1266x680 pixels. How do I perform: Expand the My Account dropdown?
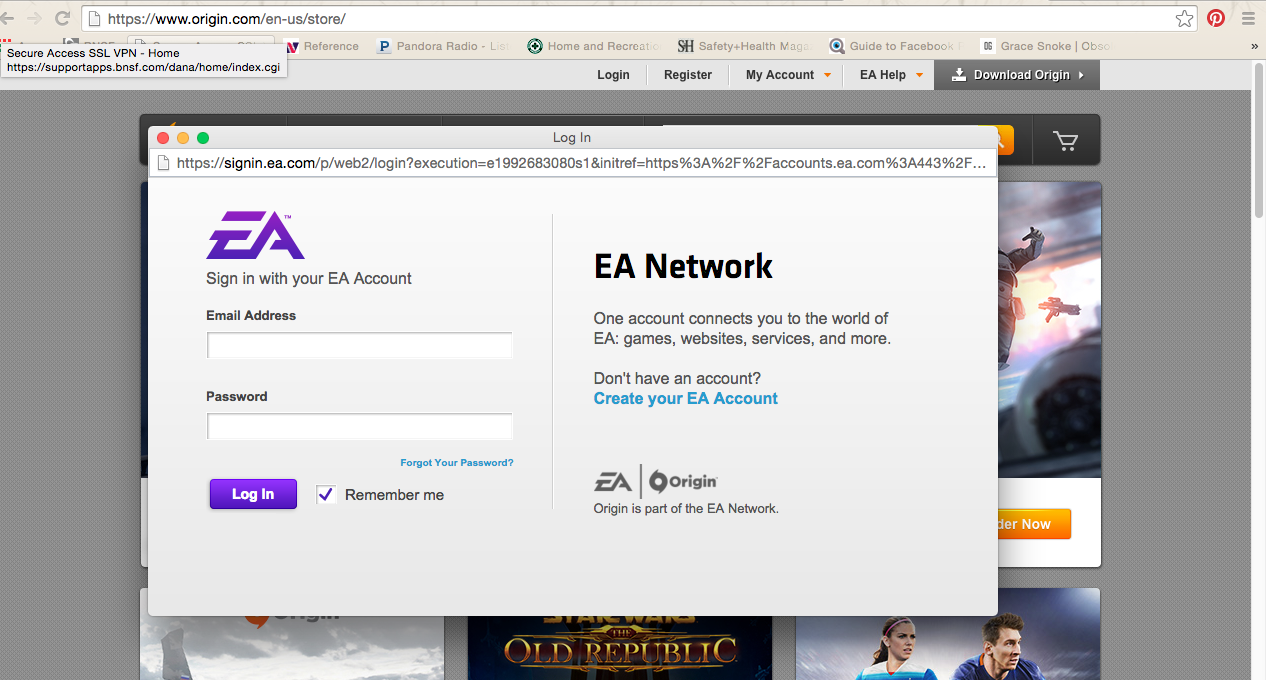pyautogui.click(x=788, y=75)
